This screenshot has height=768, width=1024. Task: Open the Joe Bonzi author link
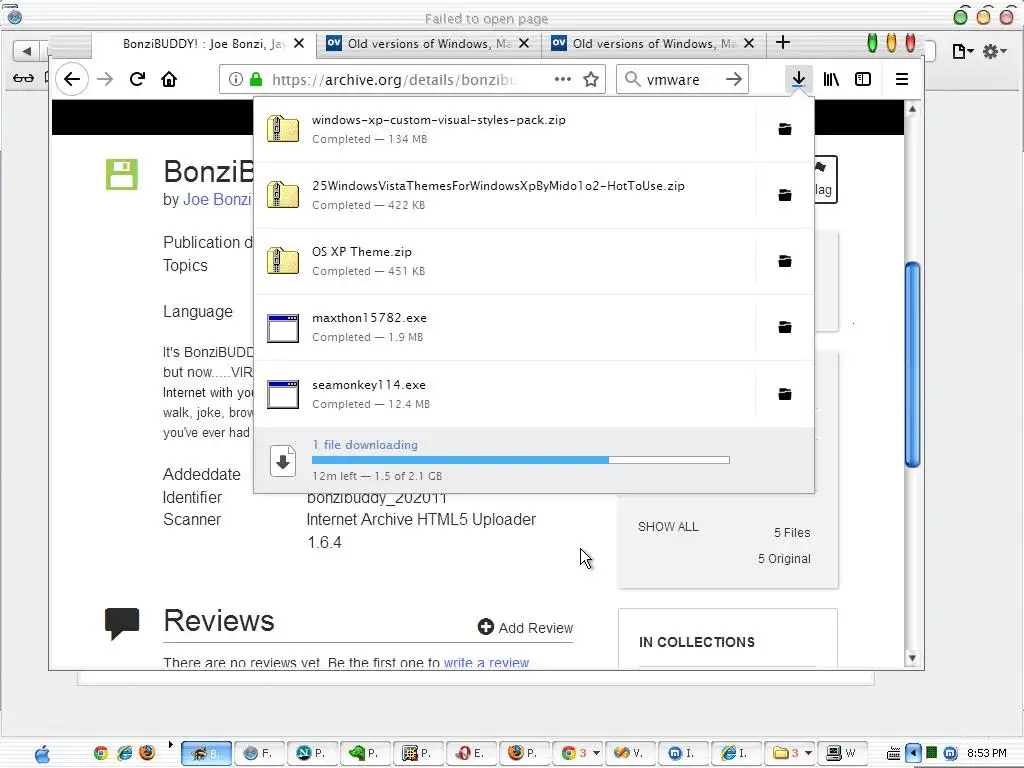217,199
